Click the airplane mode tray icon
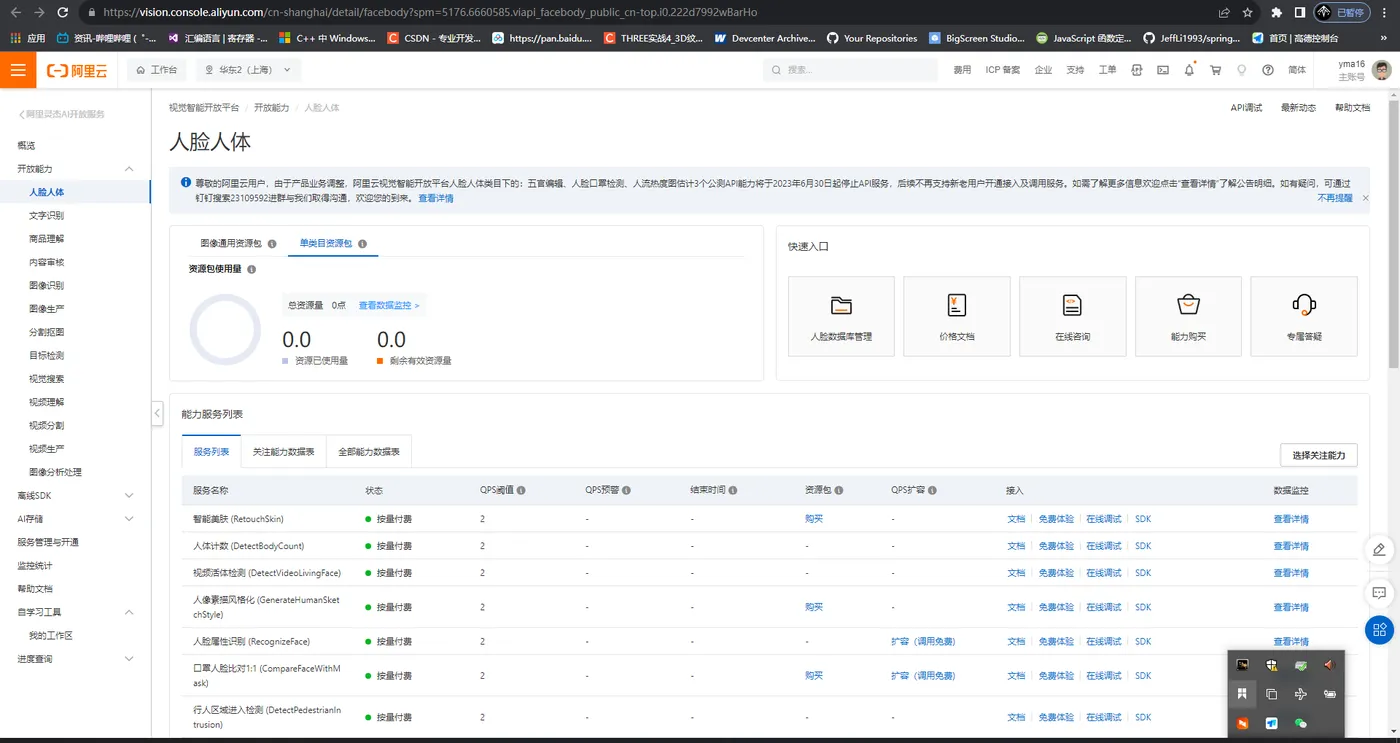The image size is (1400, 743). point(1300,694)
